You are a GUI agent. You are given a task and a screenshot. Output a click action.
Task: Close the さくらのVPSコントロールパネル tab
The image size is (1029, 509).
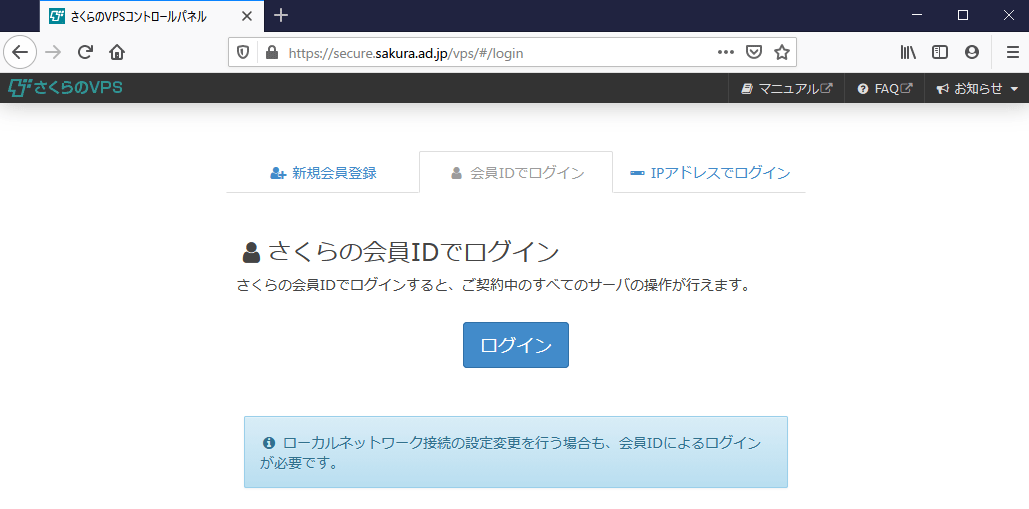pos(247,16)
